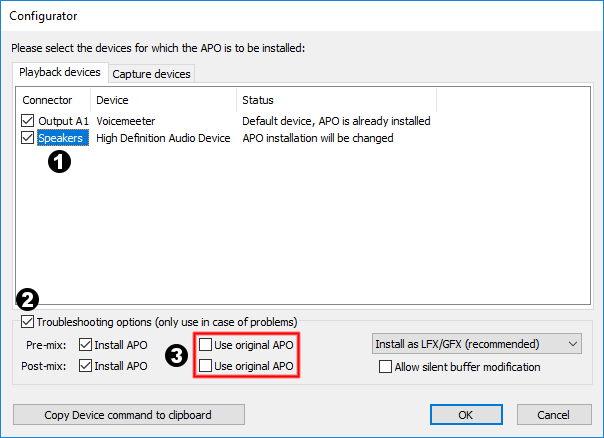This screenshot has height=438, width=604.
Task: Select the Speakers row in device list
Action: pos(61,138)
